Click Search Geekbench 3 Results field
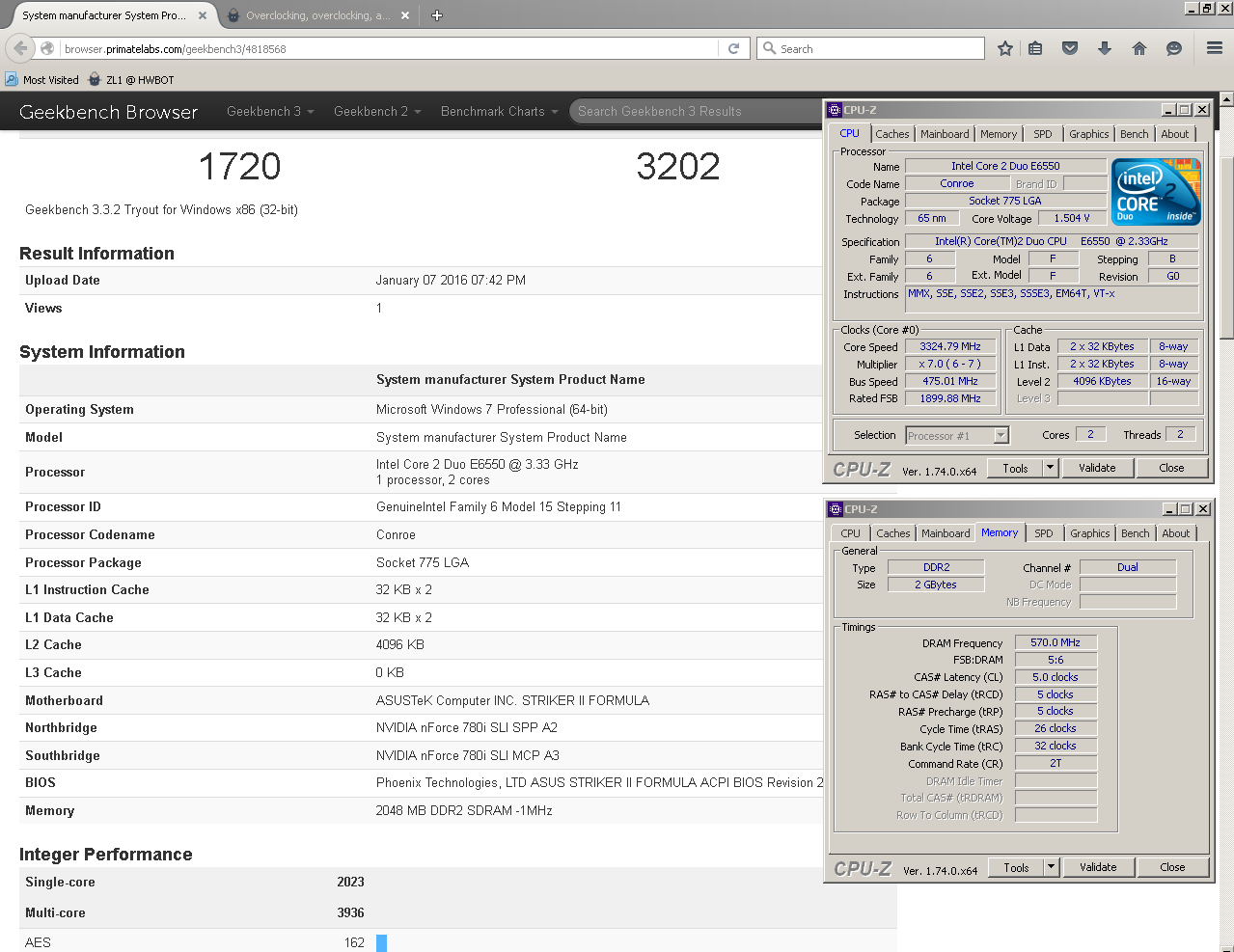This screenshot has height=952, width=1234. click(x=695, y=112)
